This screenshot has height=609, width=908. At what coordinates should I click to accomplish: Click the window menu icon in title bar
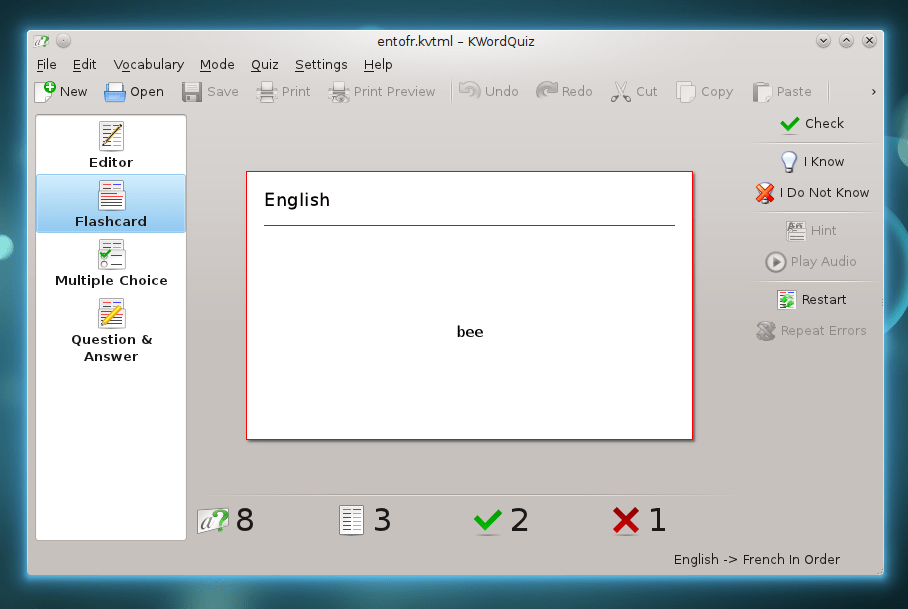point(41,41)
